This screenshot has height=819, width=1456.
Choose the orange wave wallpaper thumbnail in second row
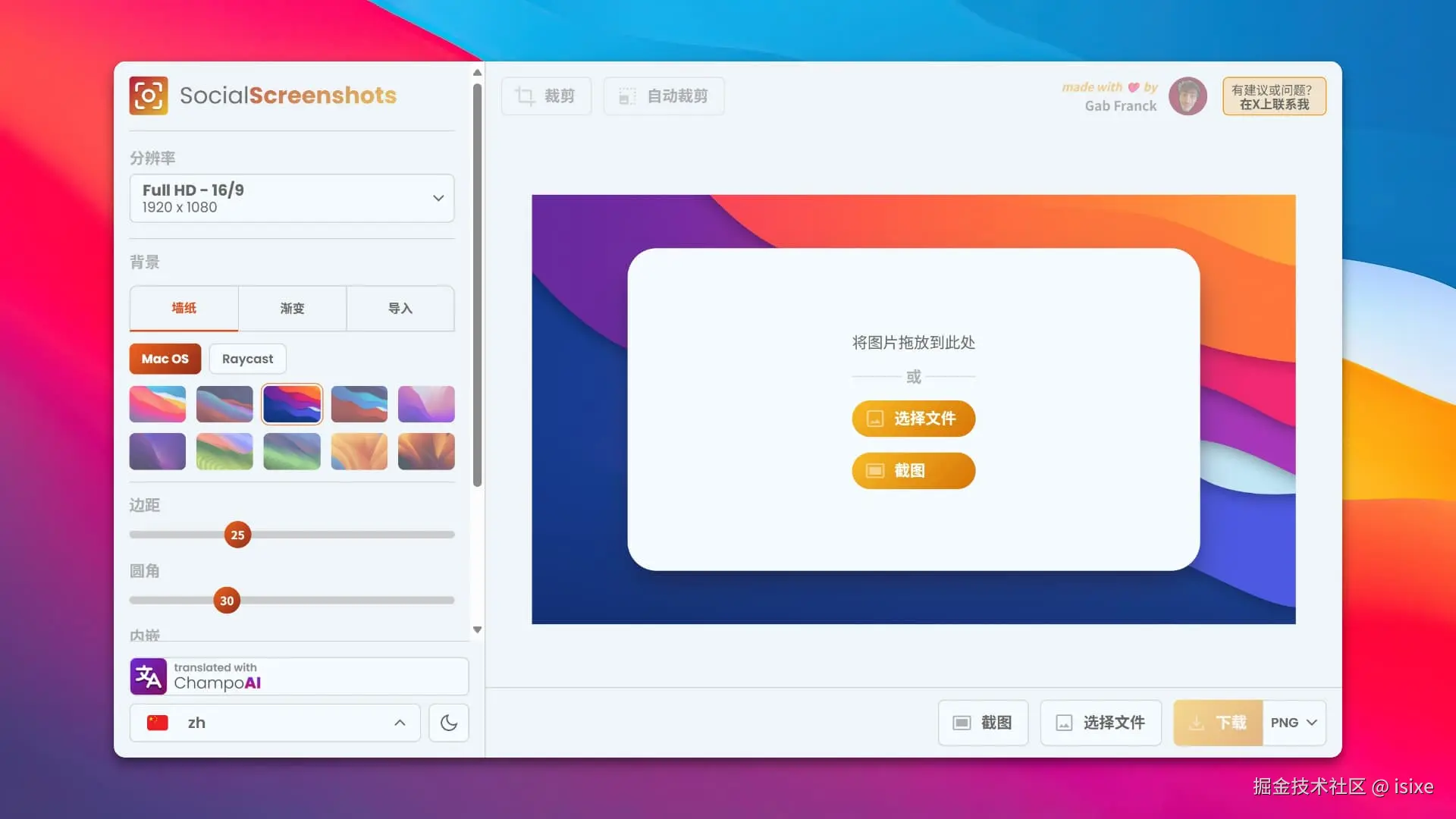(359, 452)
